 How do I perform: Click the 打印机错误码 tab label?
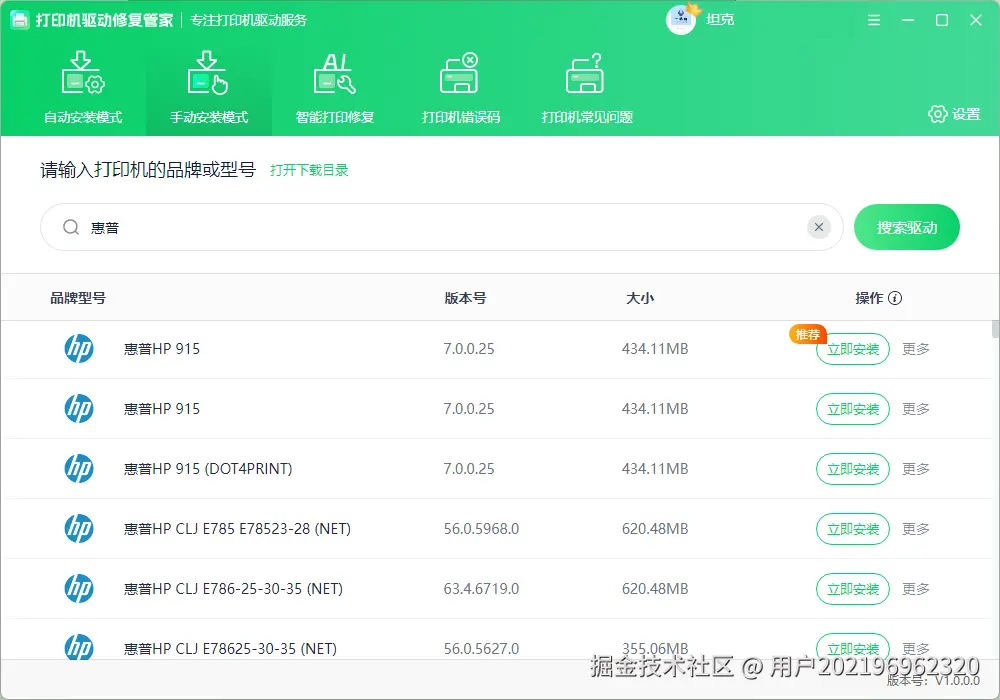coord(460,117)
